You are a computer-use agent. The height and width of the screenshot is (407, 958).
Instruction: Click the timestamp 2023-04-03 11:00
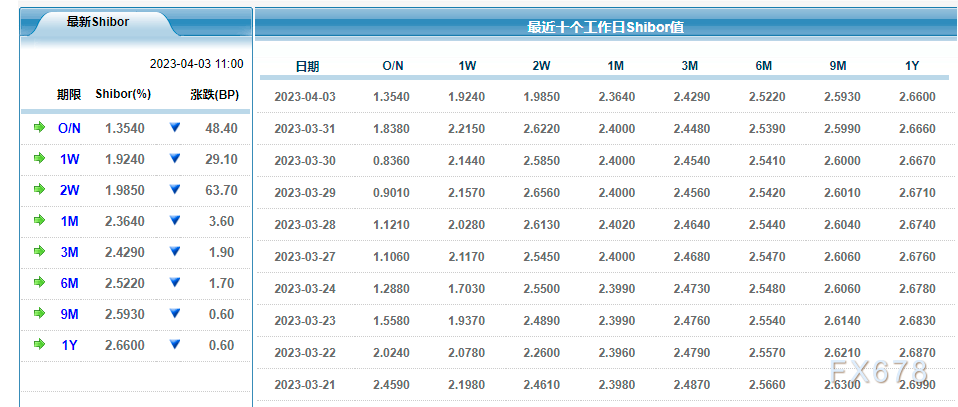pyautogui.click(x=197, y=64)
